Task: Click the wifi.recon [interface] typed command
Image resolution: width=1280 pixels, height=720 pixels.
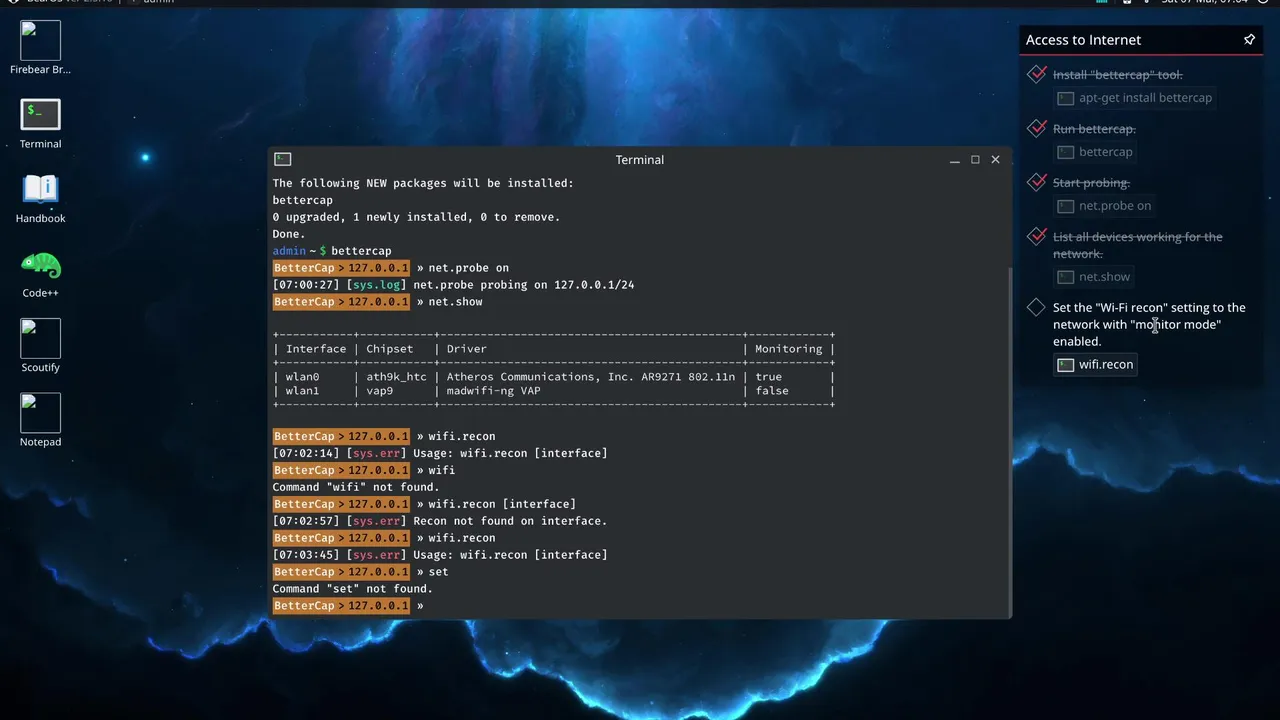Action: [502, 504]
